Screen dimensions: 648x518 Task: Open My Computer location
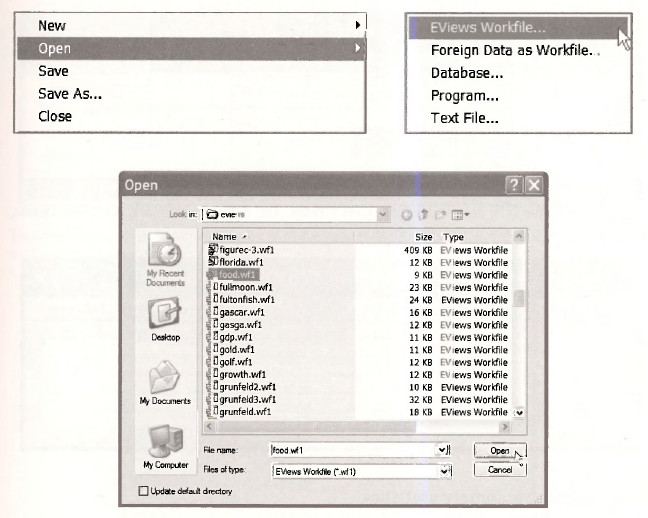[165, 447]
